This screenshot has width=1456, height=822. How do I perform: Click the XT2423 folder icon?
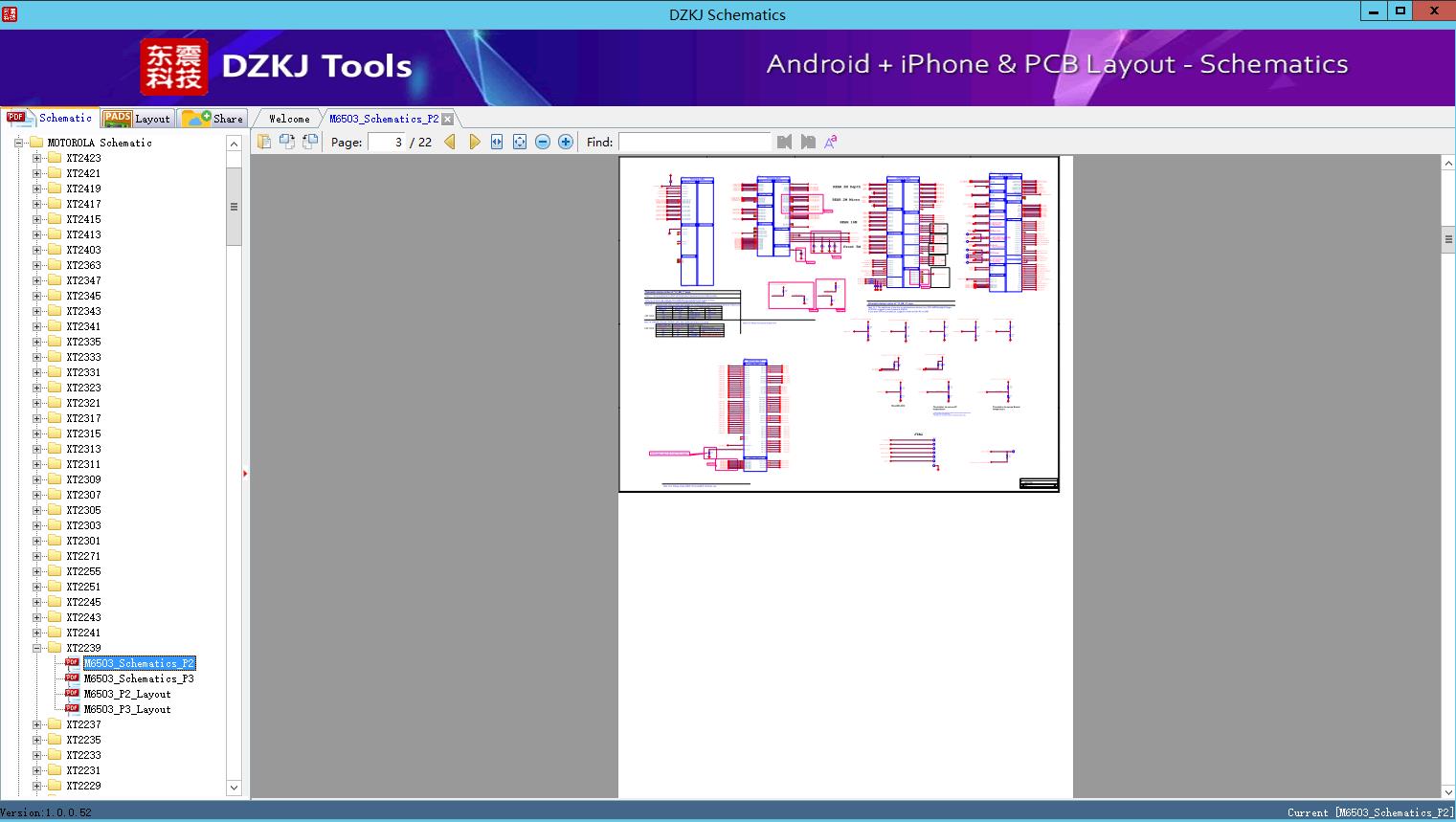[x=55, y=158]
